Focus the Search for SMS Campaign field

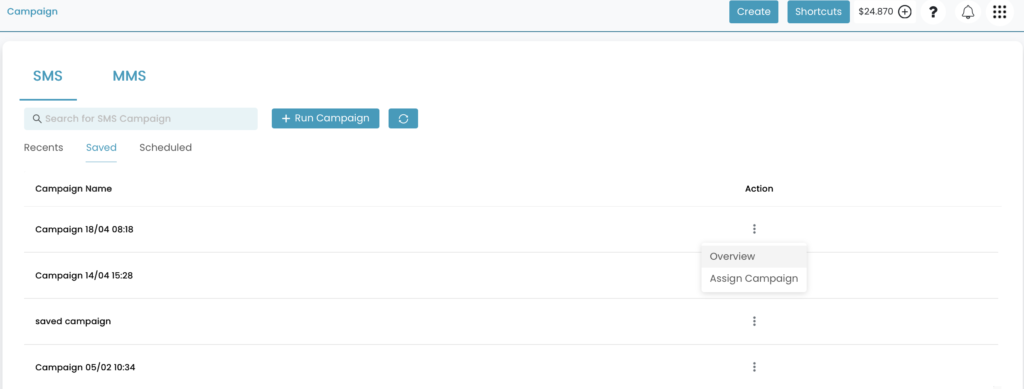[x=141, y=119]
